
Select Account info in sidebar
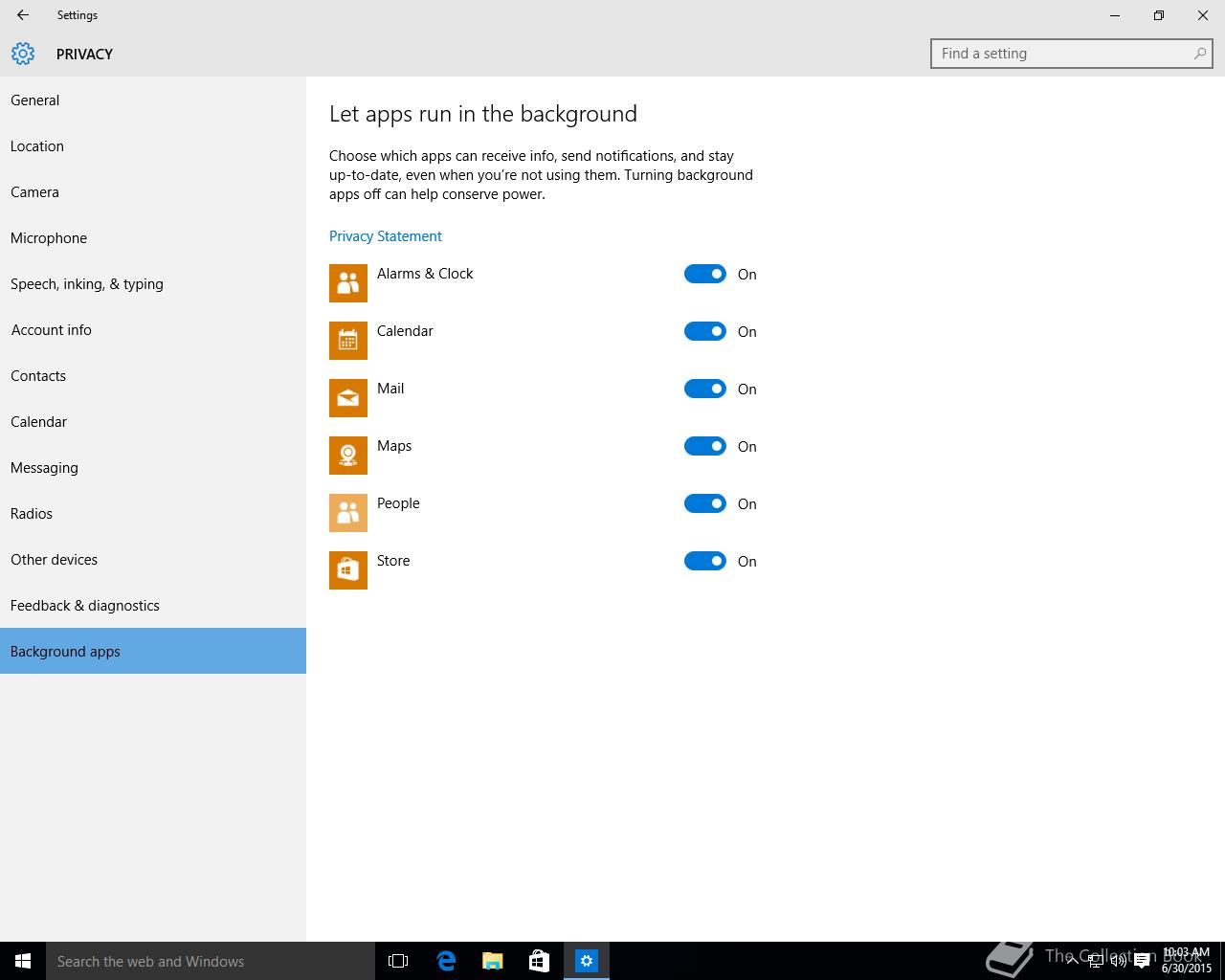(x=153, y=330)
